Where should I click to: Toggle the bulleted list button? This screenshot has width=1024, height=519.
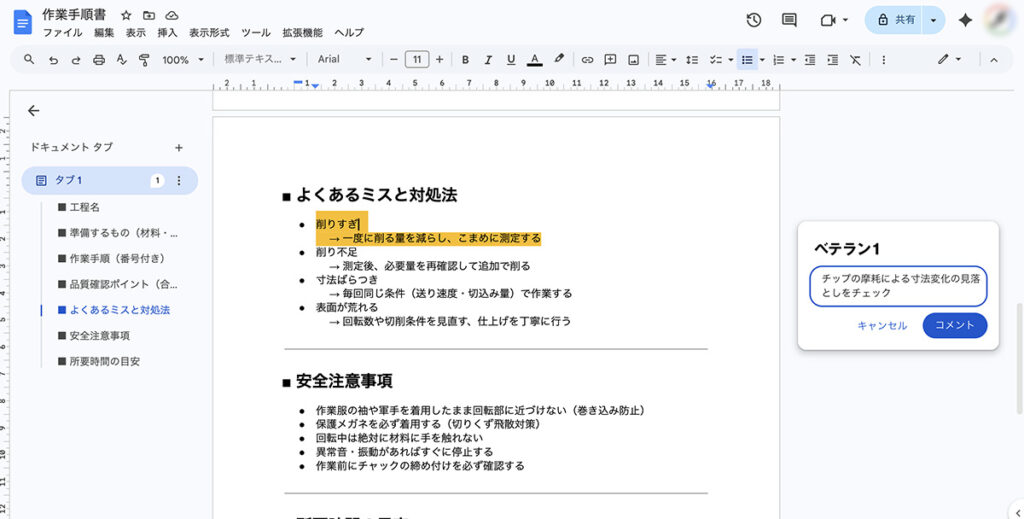747,59
